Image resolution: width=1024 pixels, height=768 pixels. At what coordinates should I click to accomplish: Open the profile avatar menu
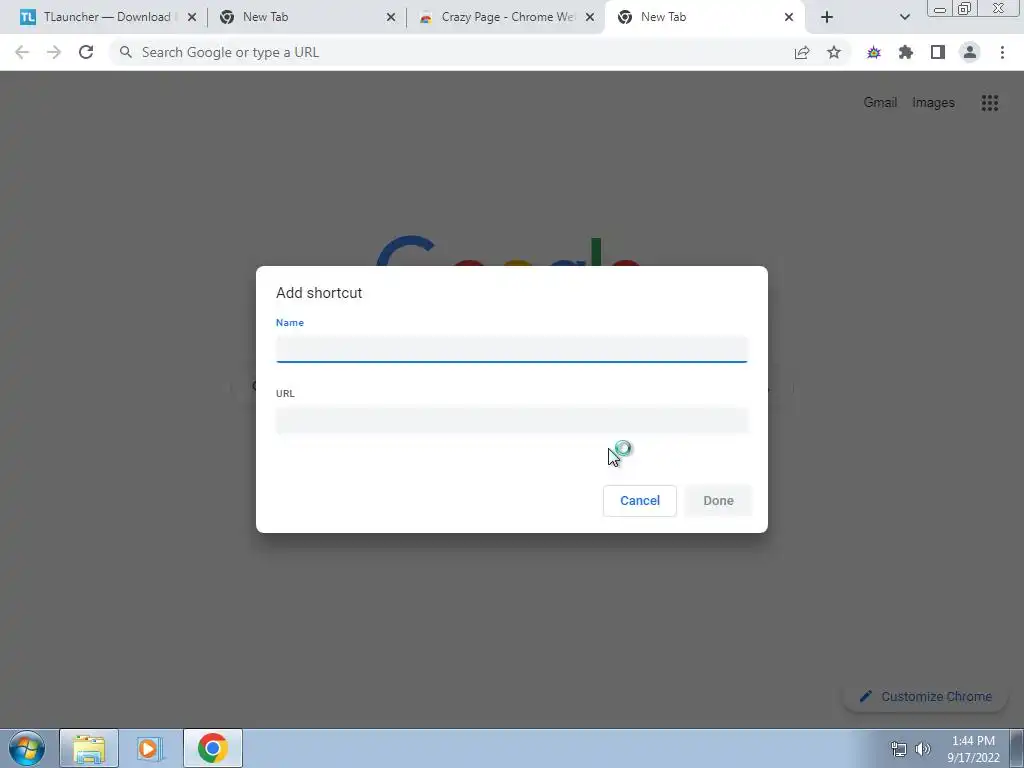click(970, 52)
